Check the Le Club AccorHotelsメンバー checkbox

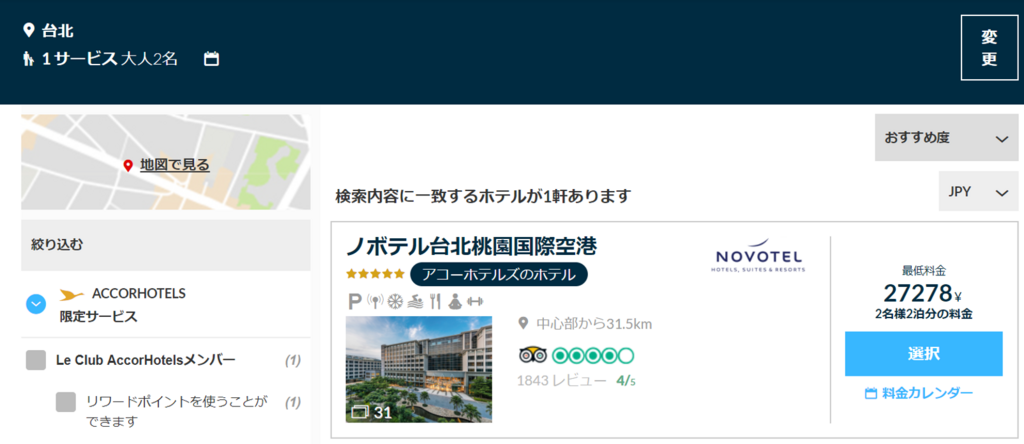[x=36, y=360]
